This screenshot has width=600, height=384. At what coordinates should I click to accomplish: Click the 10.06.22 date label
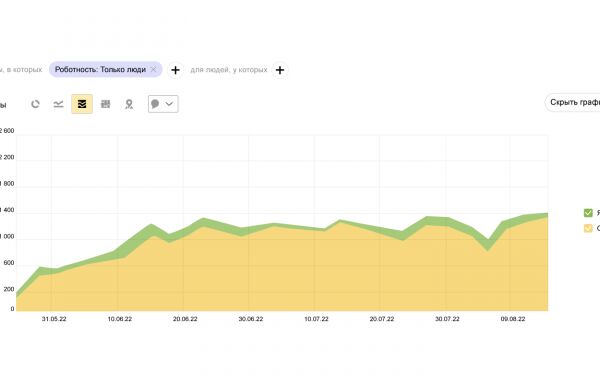pos(120,319)
